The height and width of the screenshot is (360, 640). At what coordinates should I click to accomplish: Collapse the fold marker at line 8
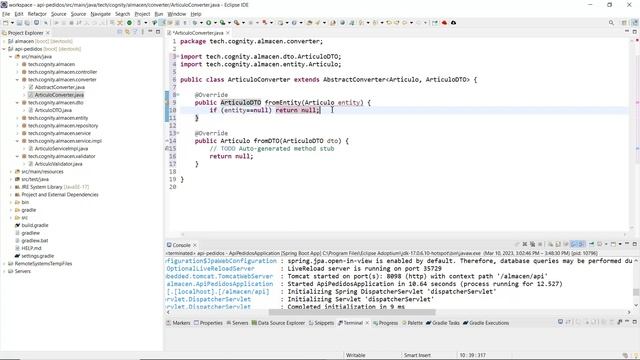[x=178, y=95]
